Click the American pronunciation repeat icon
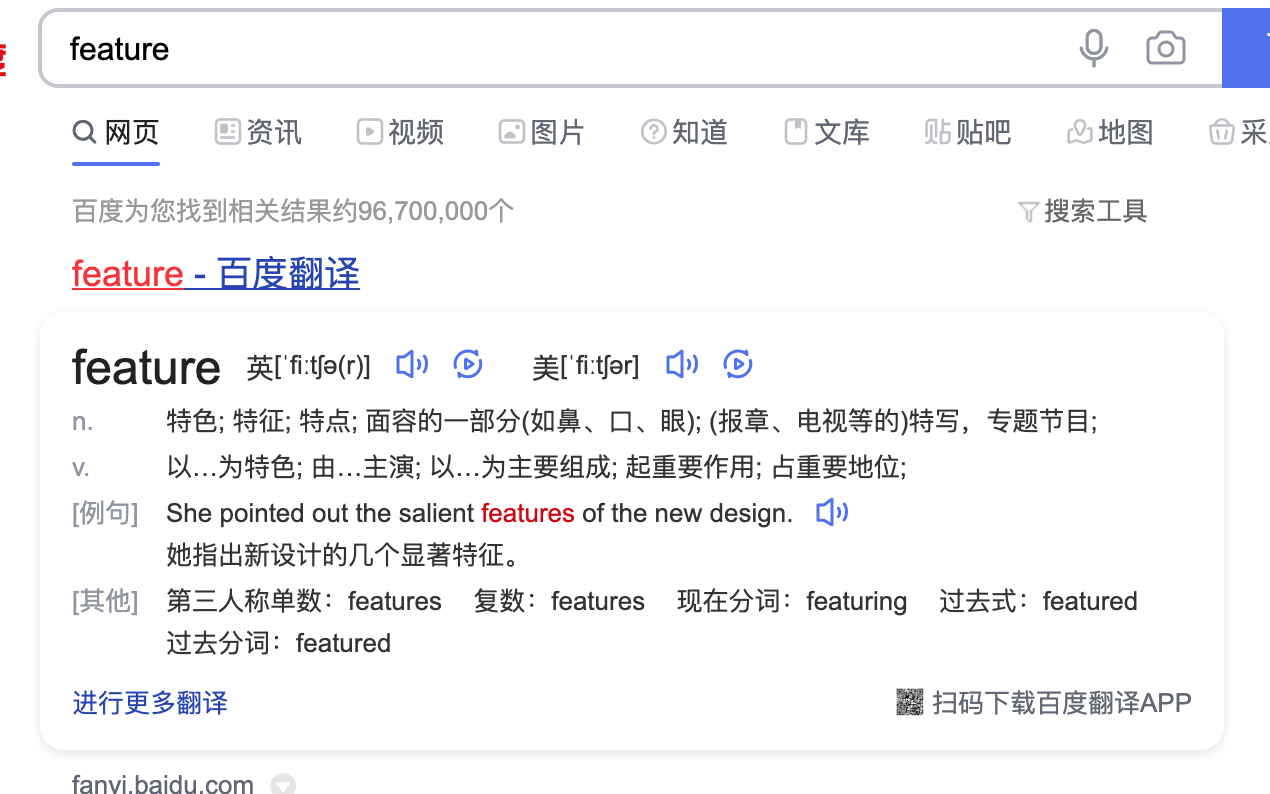Viewport: 1270px width, 794px height. 738,365
